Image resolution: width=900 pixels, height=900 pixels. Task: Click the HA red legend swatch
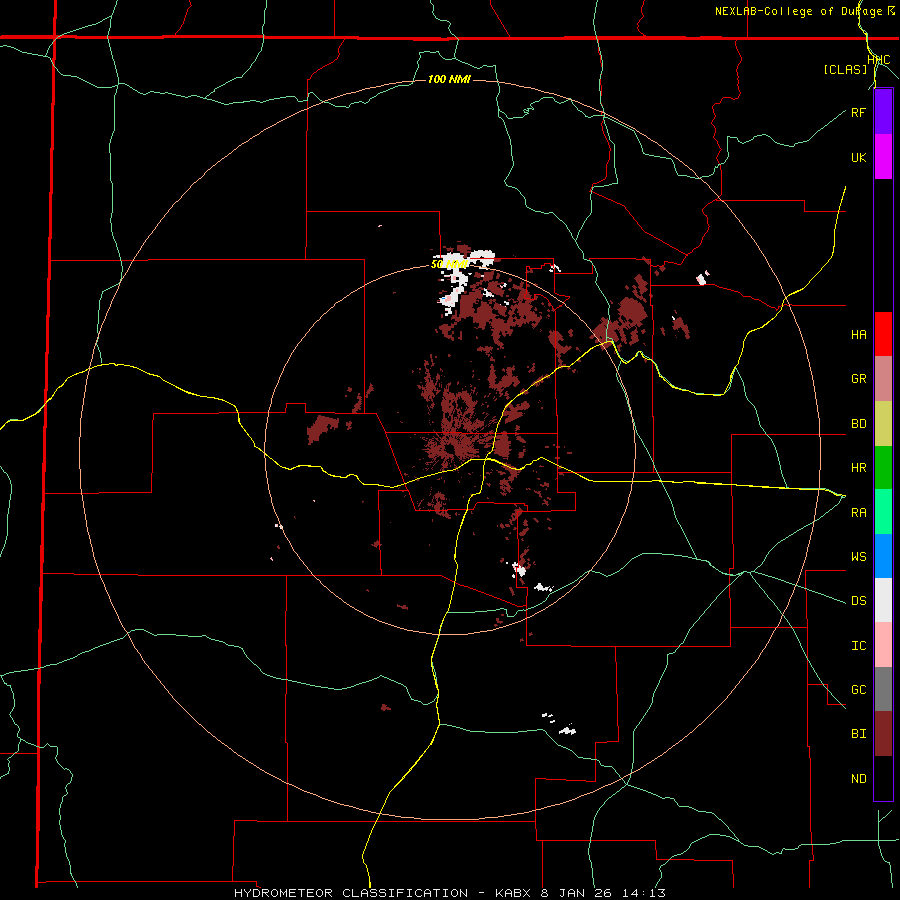[x=883, y=334]
